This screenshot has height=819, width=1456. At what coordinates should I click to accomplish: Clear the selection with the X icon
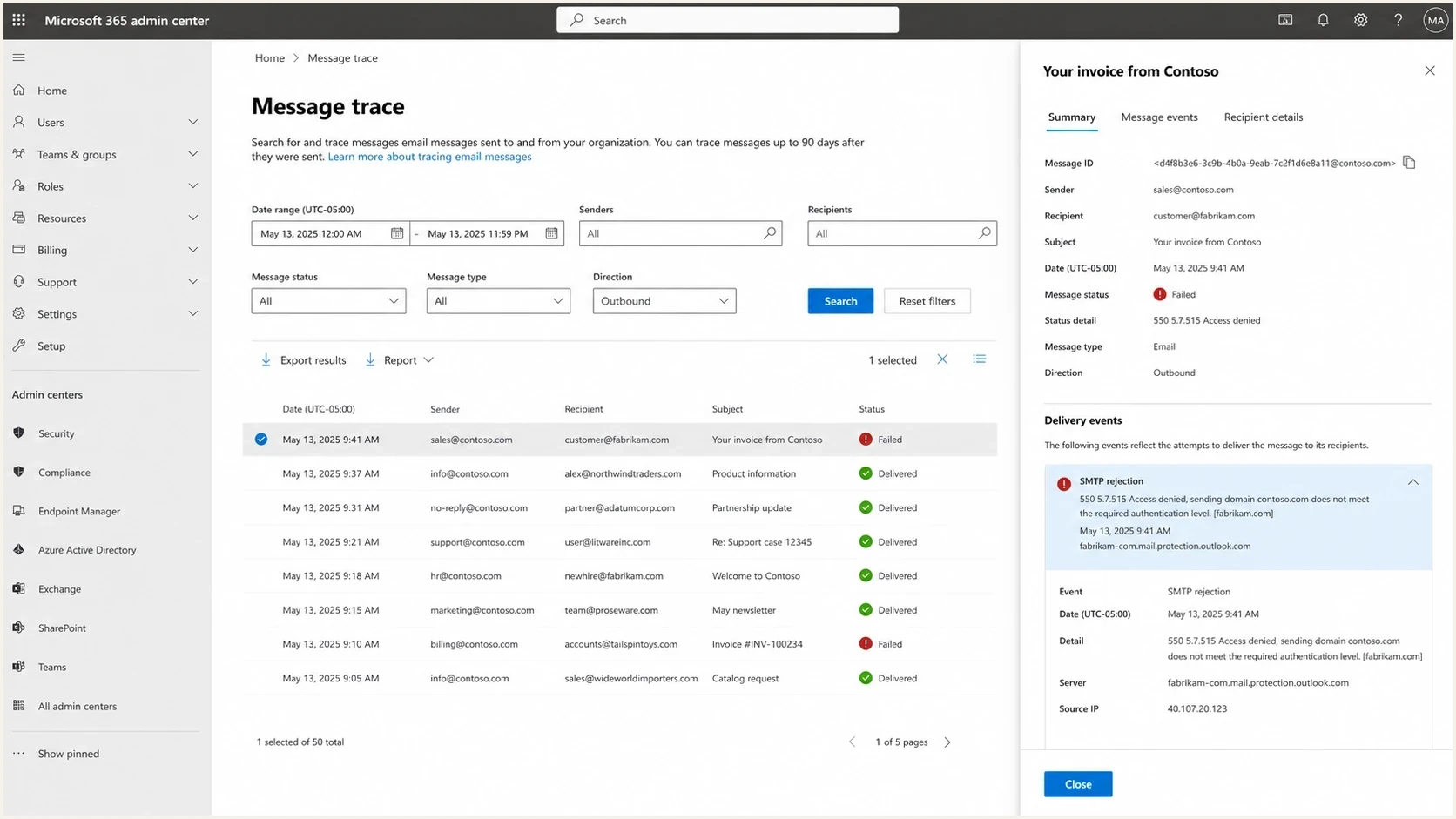[942, 359]
